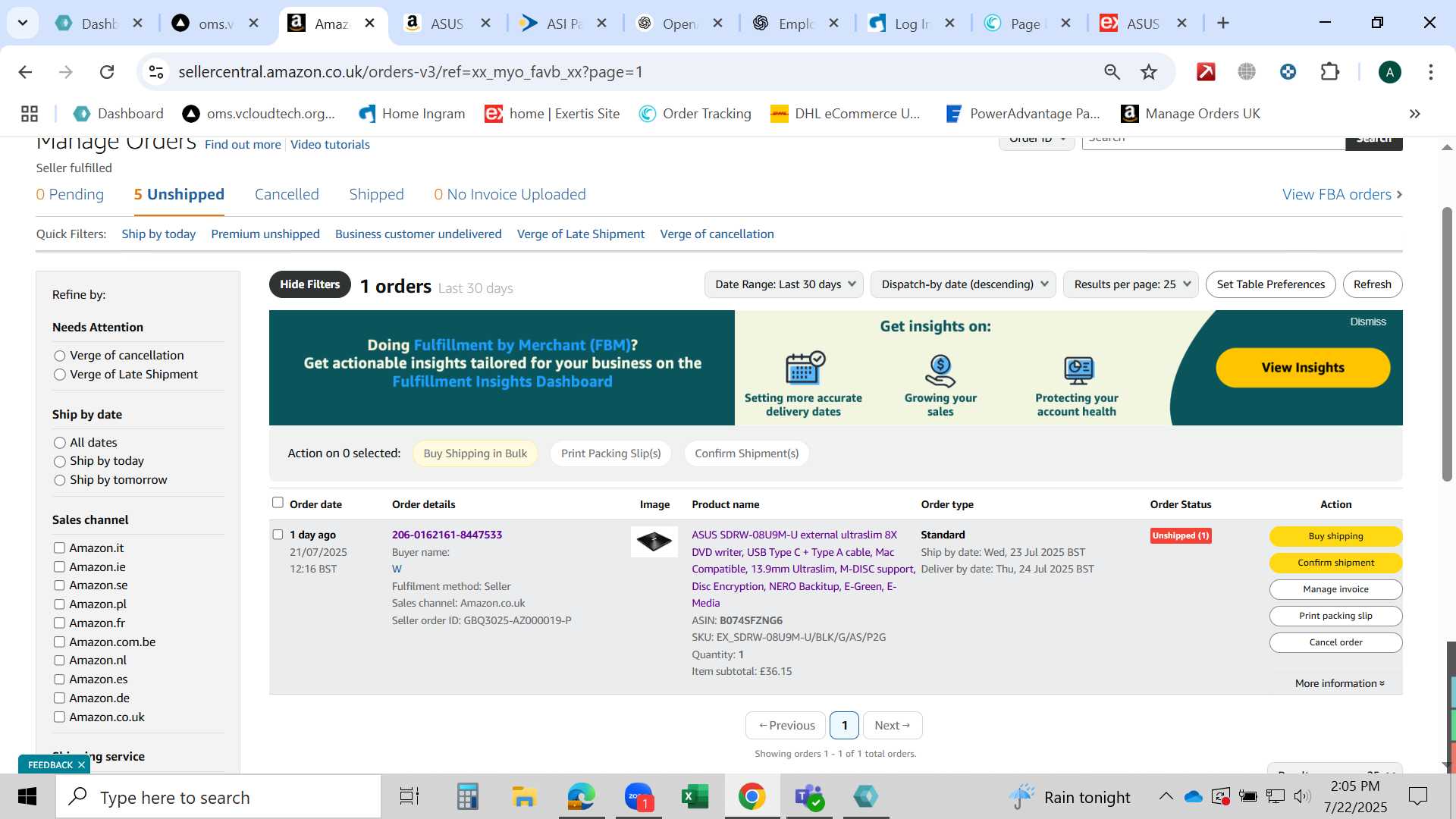
Task: Select Ship by today radio button
Action: click(x=60, y=461)
